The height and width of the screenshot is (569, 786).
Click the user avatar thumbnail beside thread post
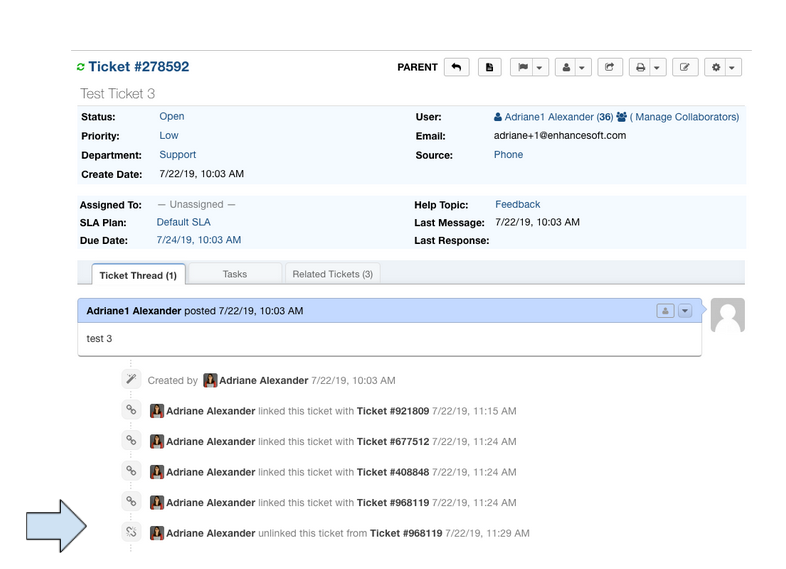727,316
